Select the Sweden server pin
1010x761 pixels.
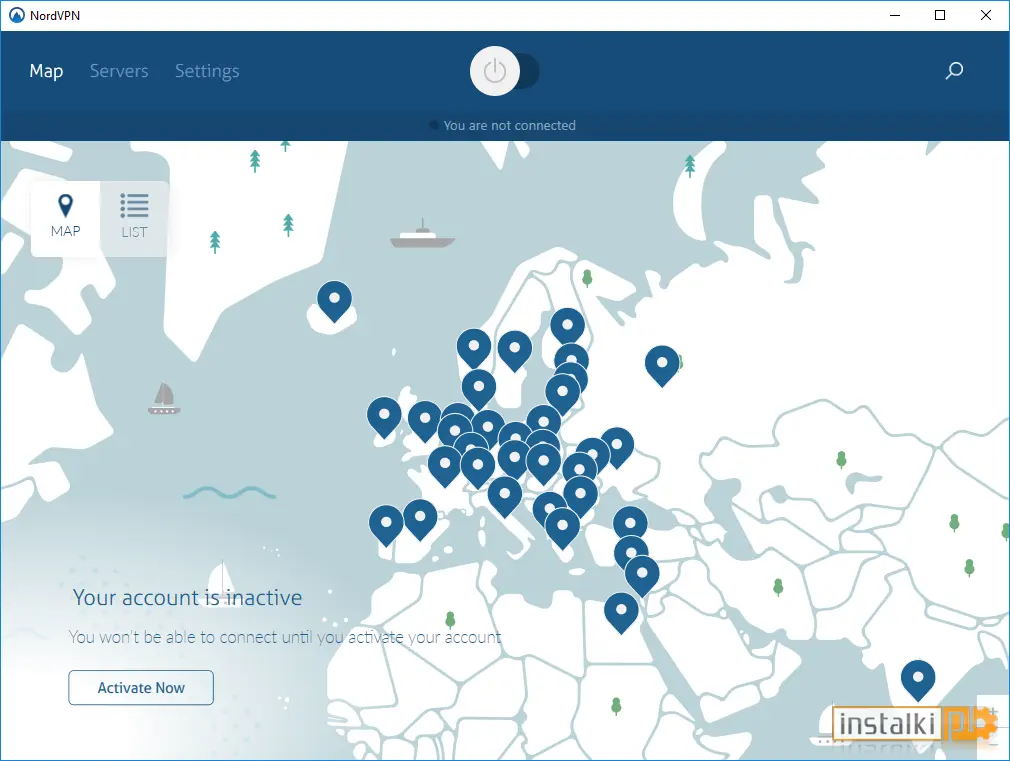tap(515, 349)
